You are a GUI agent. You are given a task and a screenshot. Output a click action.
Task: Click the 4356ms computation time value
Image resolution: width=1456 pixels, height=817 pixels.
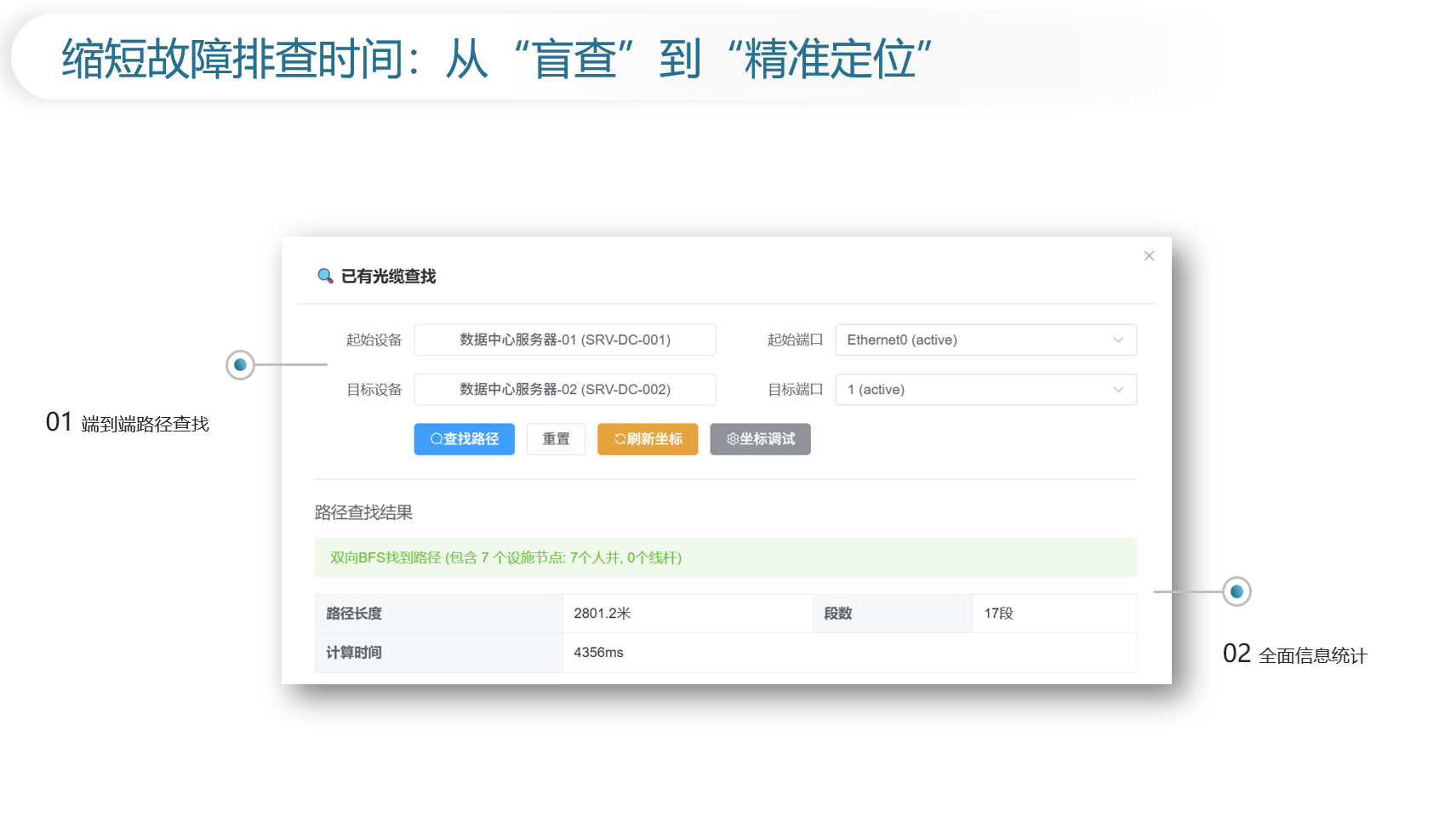(x=598, y=653)
